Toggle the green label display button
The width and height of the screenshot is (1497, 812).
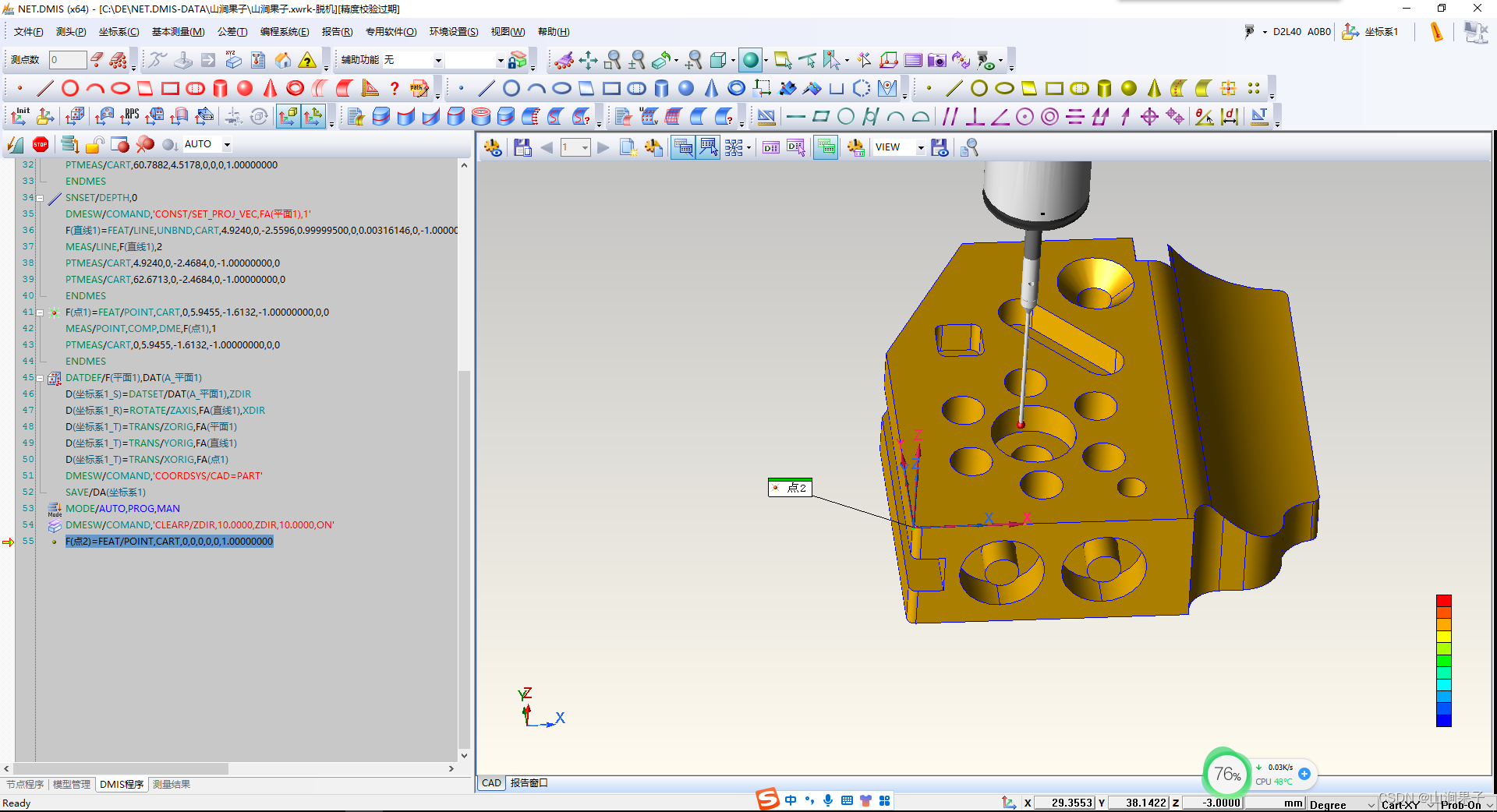[826, 147]
